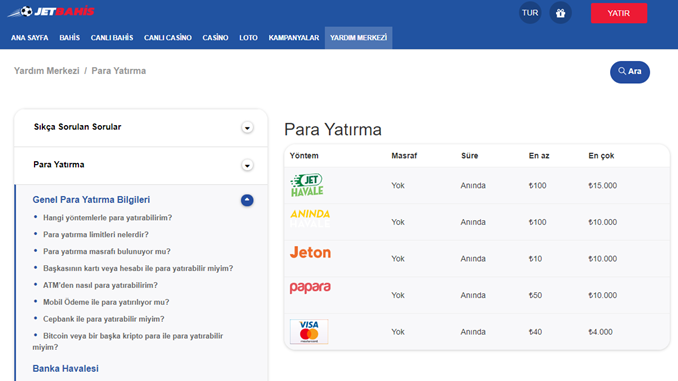
Task: Open 'Cepbank ile para yatırabilir miyim?' link
Action: 104,319
